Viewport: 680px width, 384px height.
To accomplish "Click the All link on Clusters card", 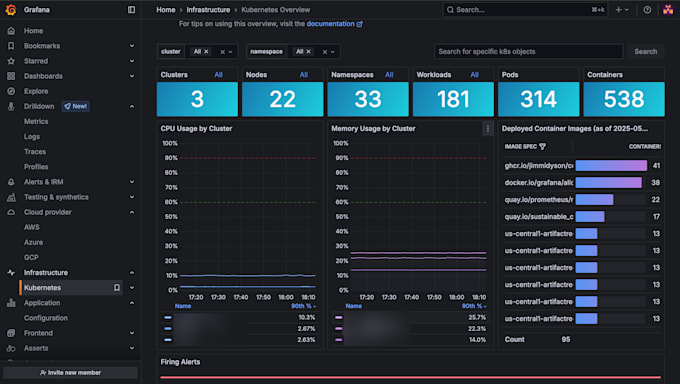I will pyautogui.click(x=218, y=75).
